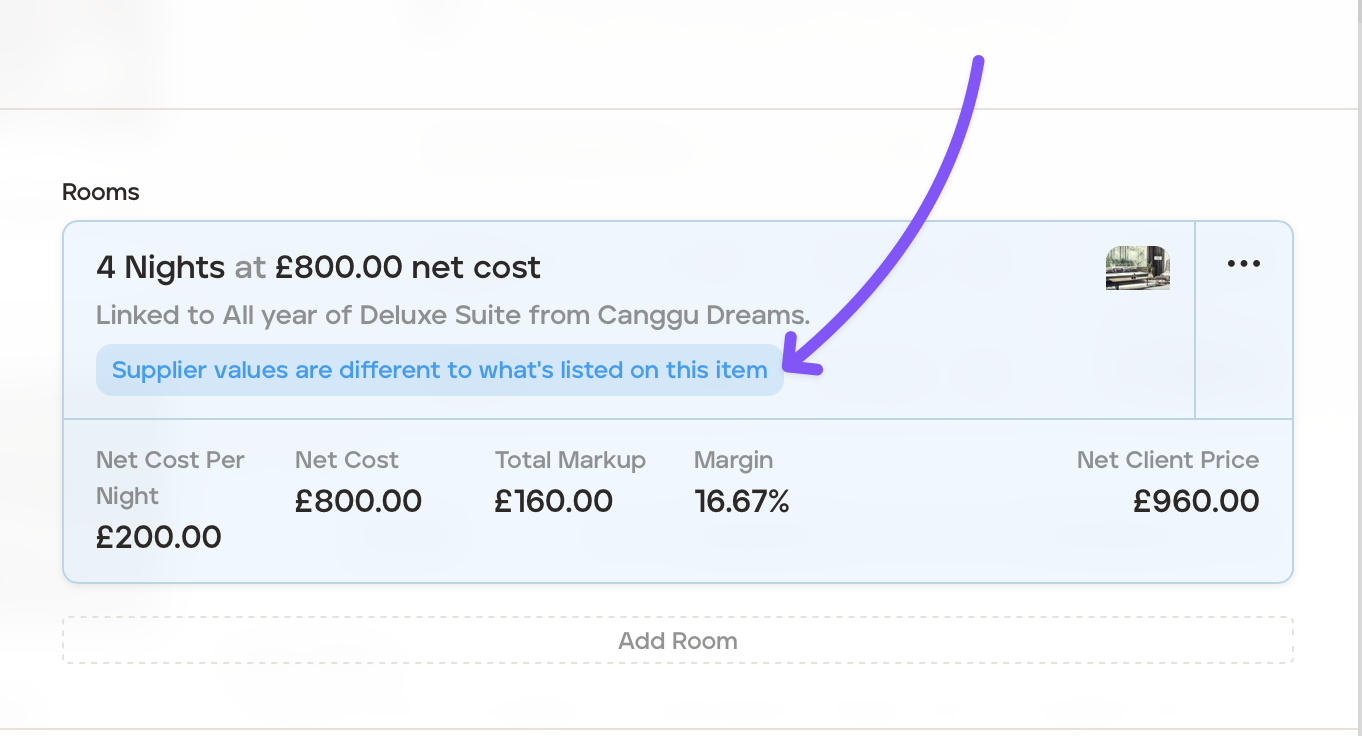Click the £200.00 net cost per night value
1362x736 pixels.
point(158,537)
